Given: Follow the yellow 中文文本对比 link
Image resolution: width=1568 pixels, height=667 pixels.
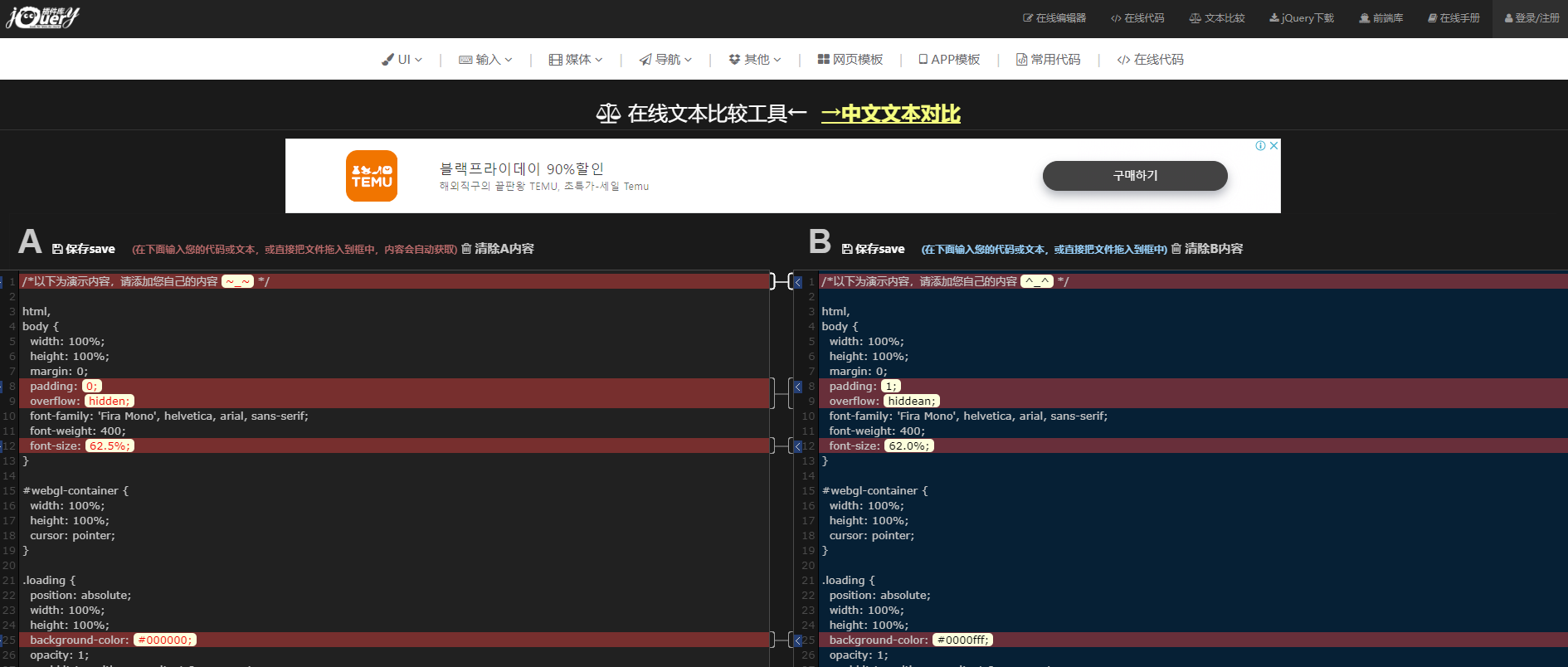Looking at the screenshot, I should pyautogui.click(x=891, y=114).
